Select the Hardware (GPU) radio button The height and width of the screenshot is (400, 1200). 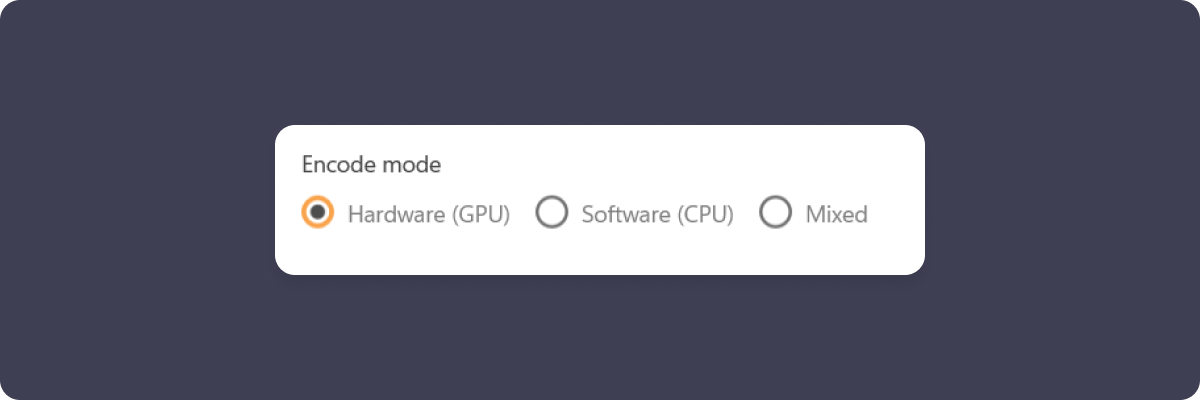(317, 212)
